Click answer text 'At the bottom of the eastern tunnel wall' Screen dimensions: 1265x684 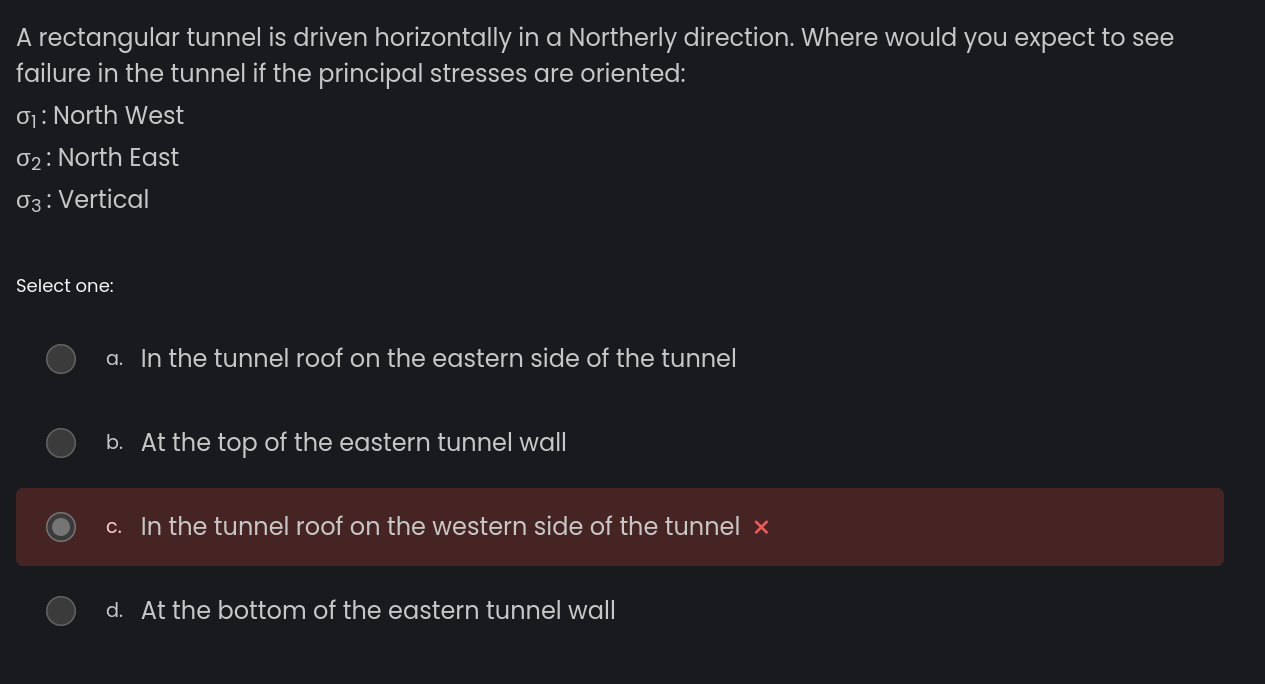[378, 610]
